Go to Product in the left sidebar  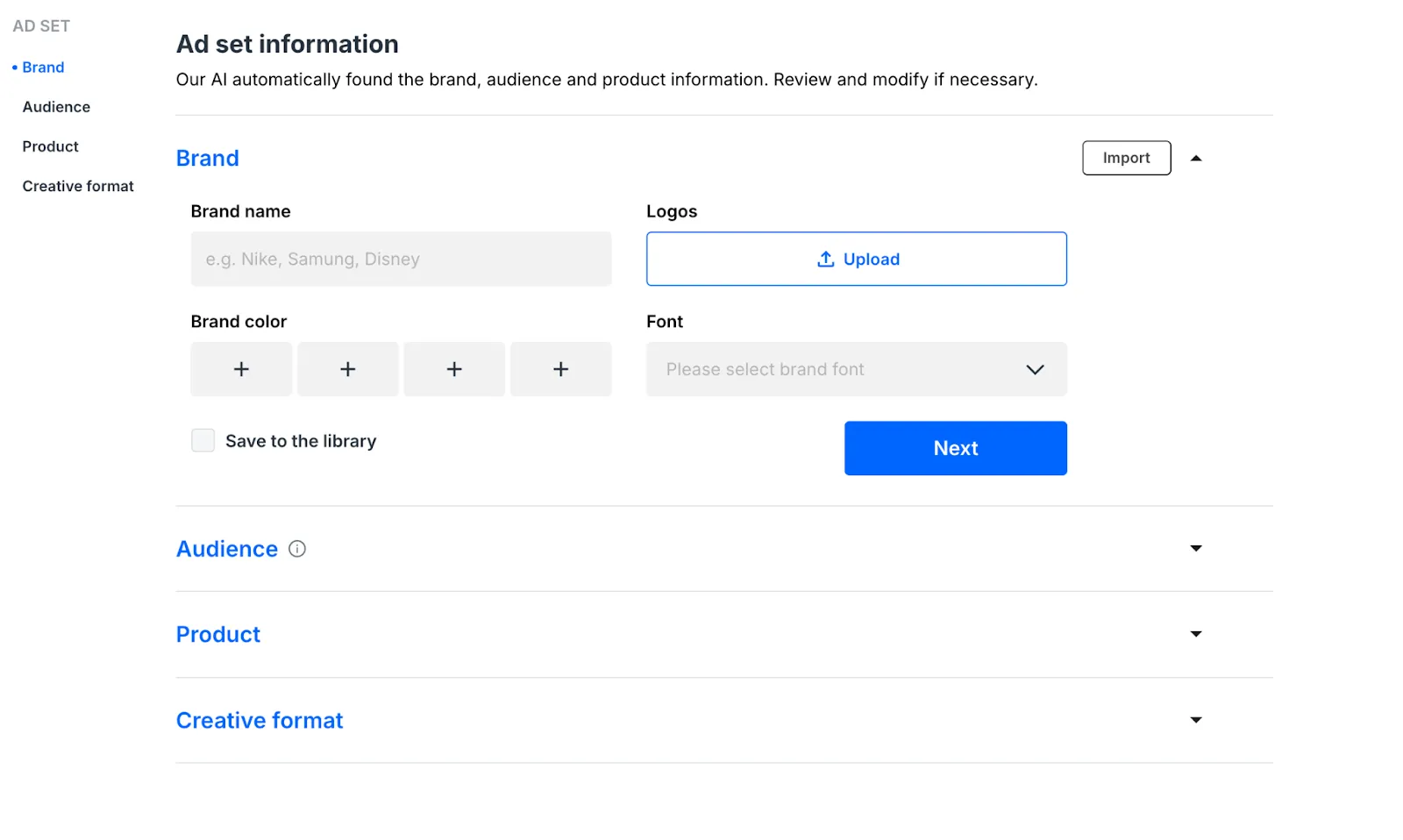50,146
